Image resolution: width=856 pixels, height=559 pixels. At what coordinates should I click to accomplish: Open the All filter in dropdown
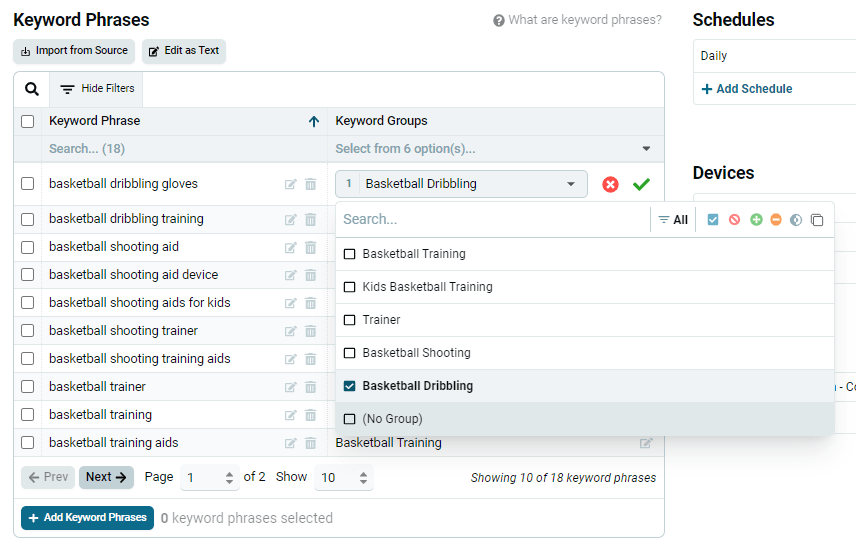coord(673,219)
